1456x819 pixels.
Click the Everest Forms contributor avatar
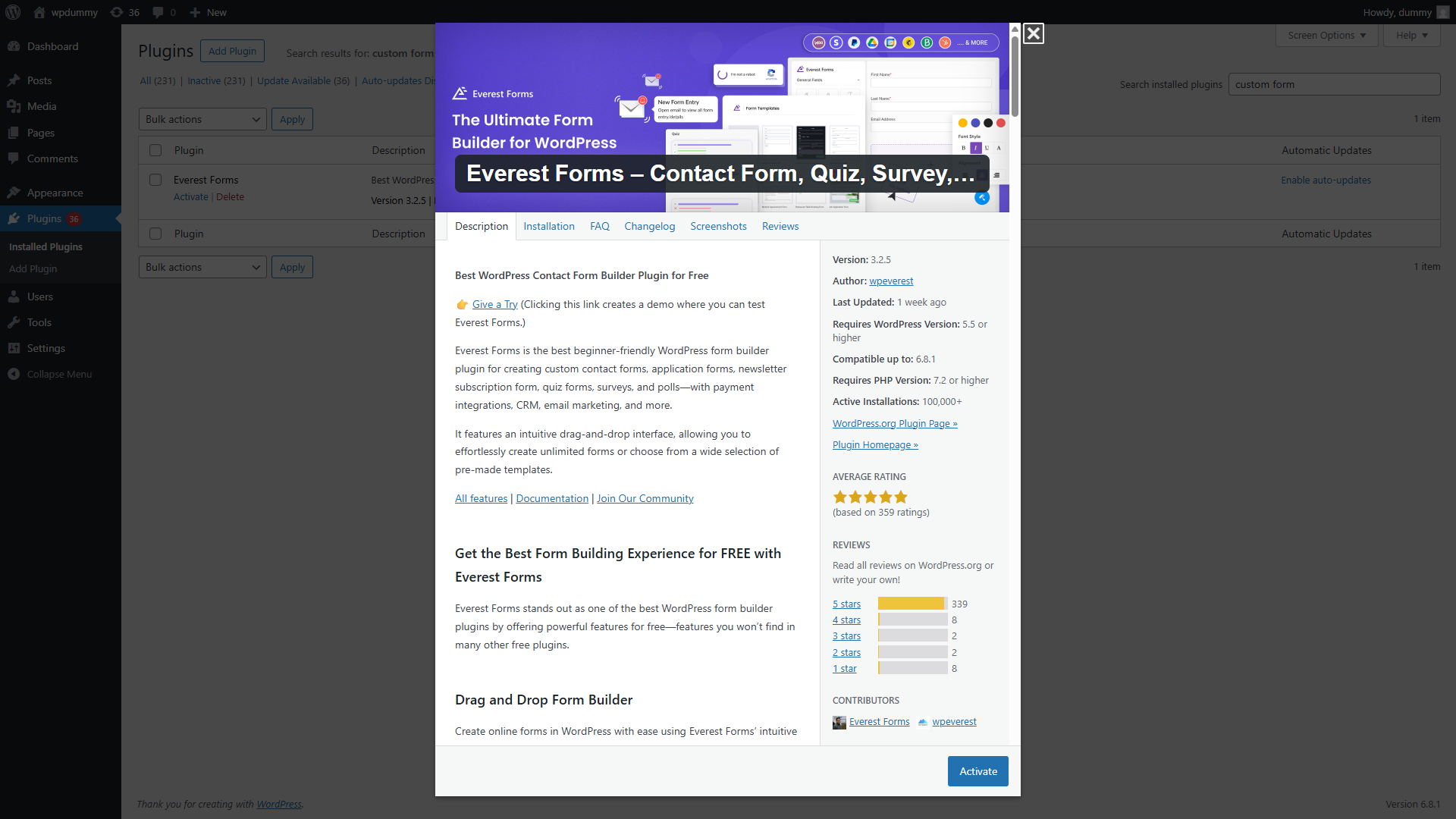point(839,723)
